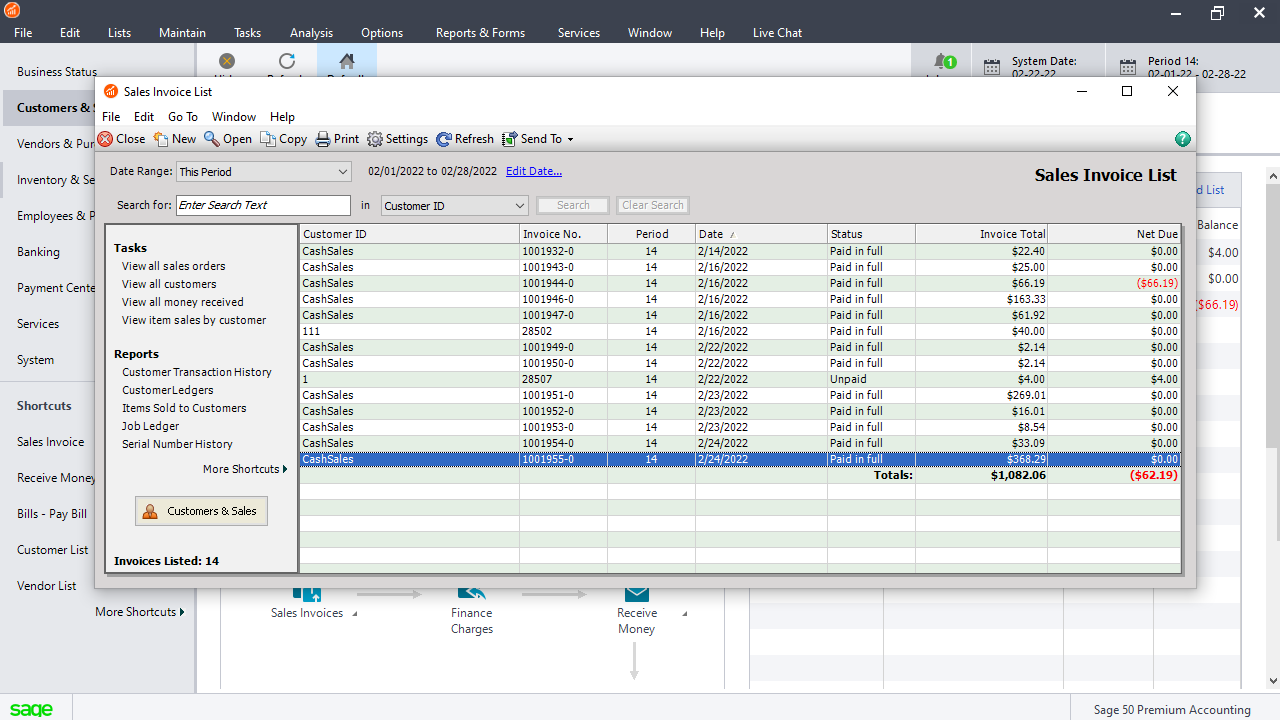The image size is (1280, 720).
Task: Click the Copy toolbar icon
Action: click(x=268, y=139)
